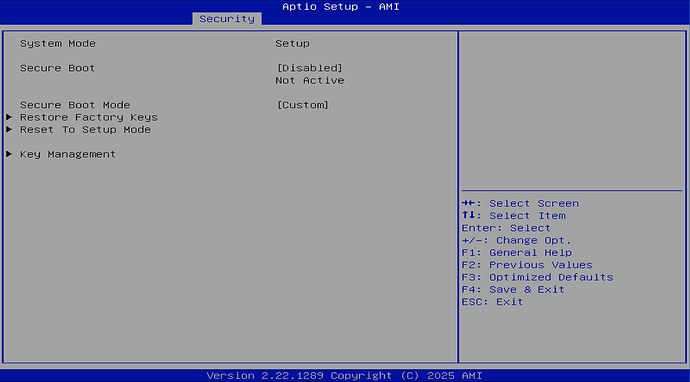This screenshot has width=690, height=382.
Task: Click the +/-: Change Opt. help line
Action: pos(517,241)
